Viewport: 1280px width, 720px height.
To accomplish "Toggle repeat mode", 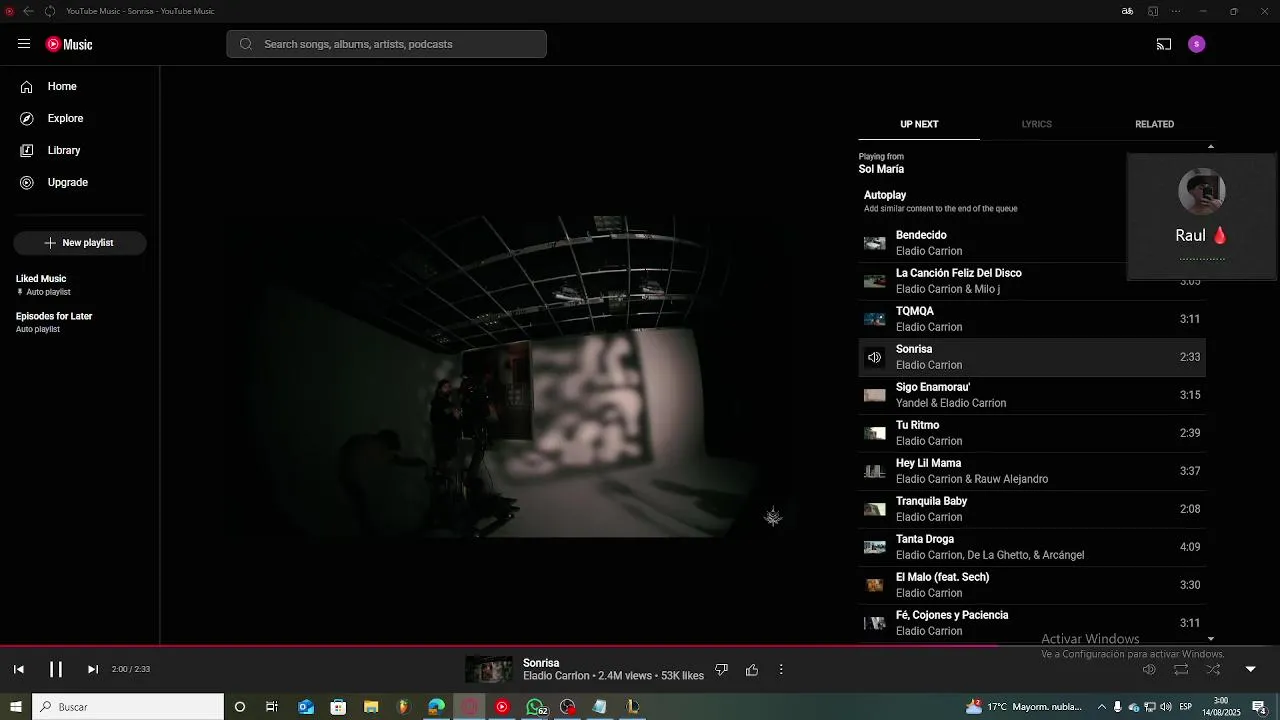I will (1181, 669).
